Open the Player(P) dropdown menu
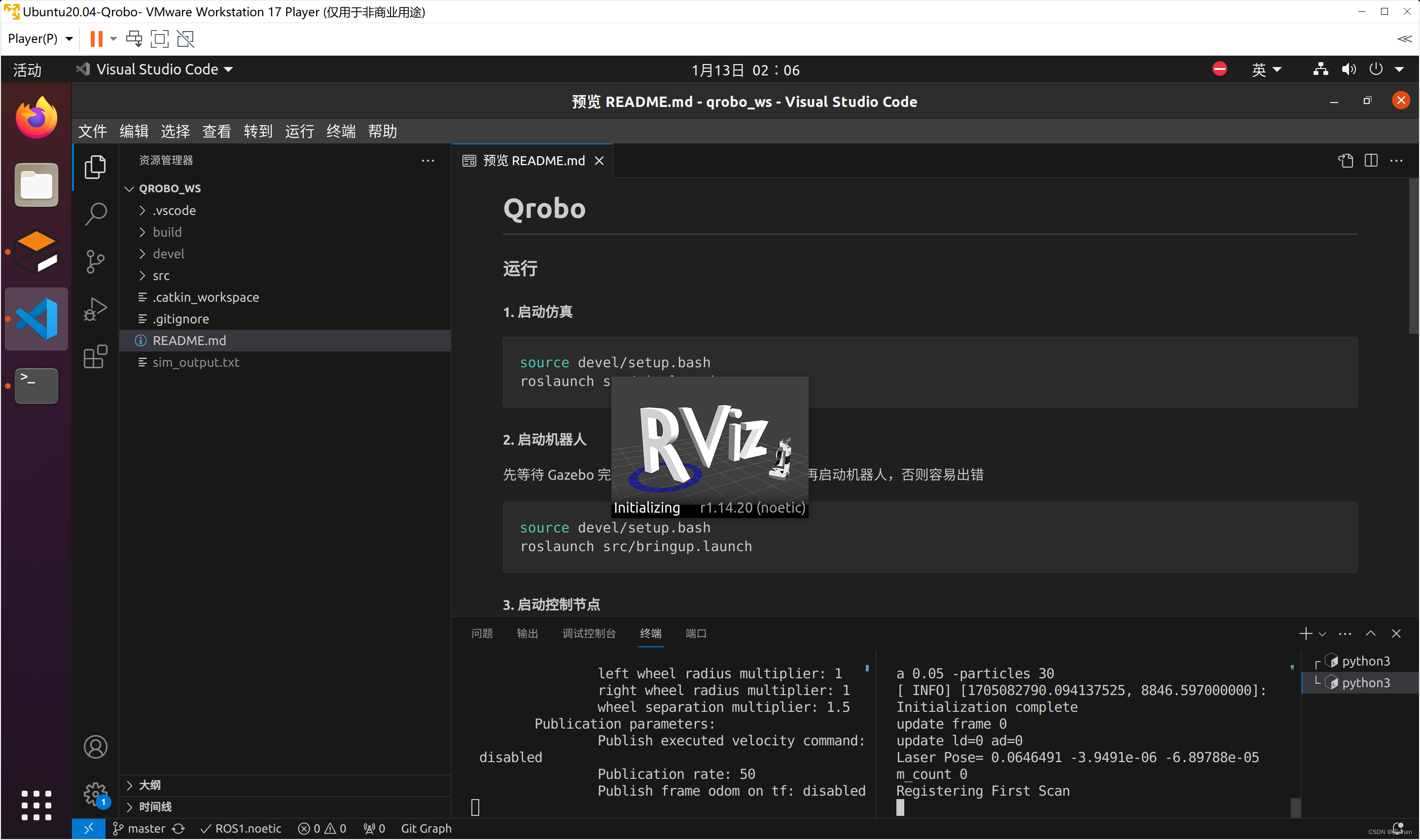1420x840 pixels. (40, 38)
